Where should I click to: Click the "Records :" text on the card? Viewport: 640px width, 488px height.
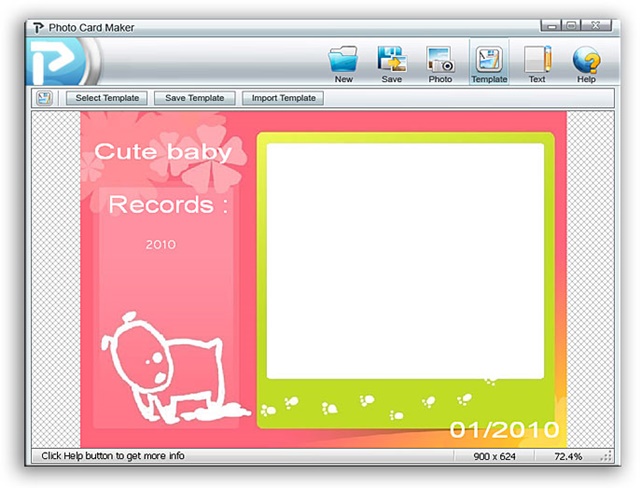[168, 205]
